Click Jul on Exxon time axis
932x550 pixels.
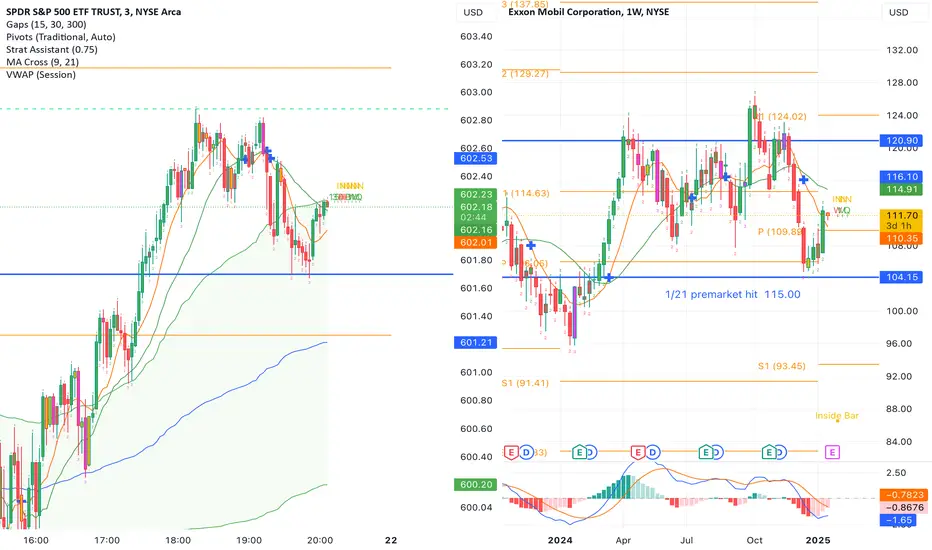click(687, 540)
